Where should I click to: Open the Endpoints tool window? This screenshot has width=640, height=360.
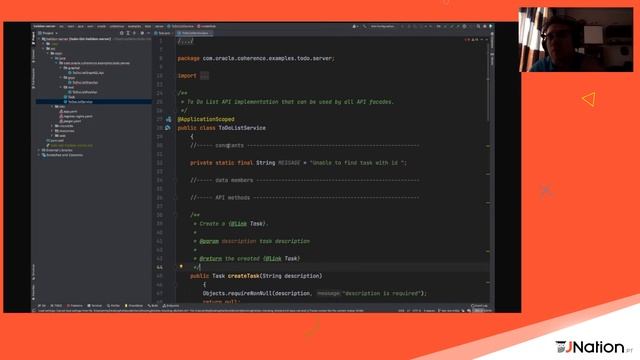tap(171, 305)
